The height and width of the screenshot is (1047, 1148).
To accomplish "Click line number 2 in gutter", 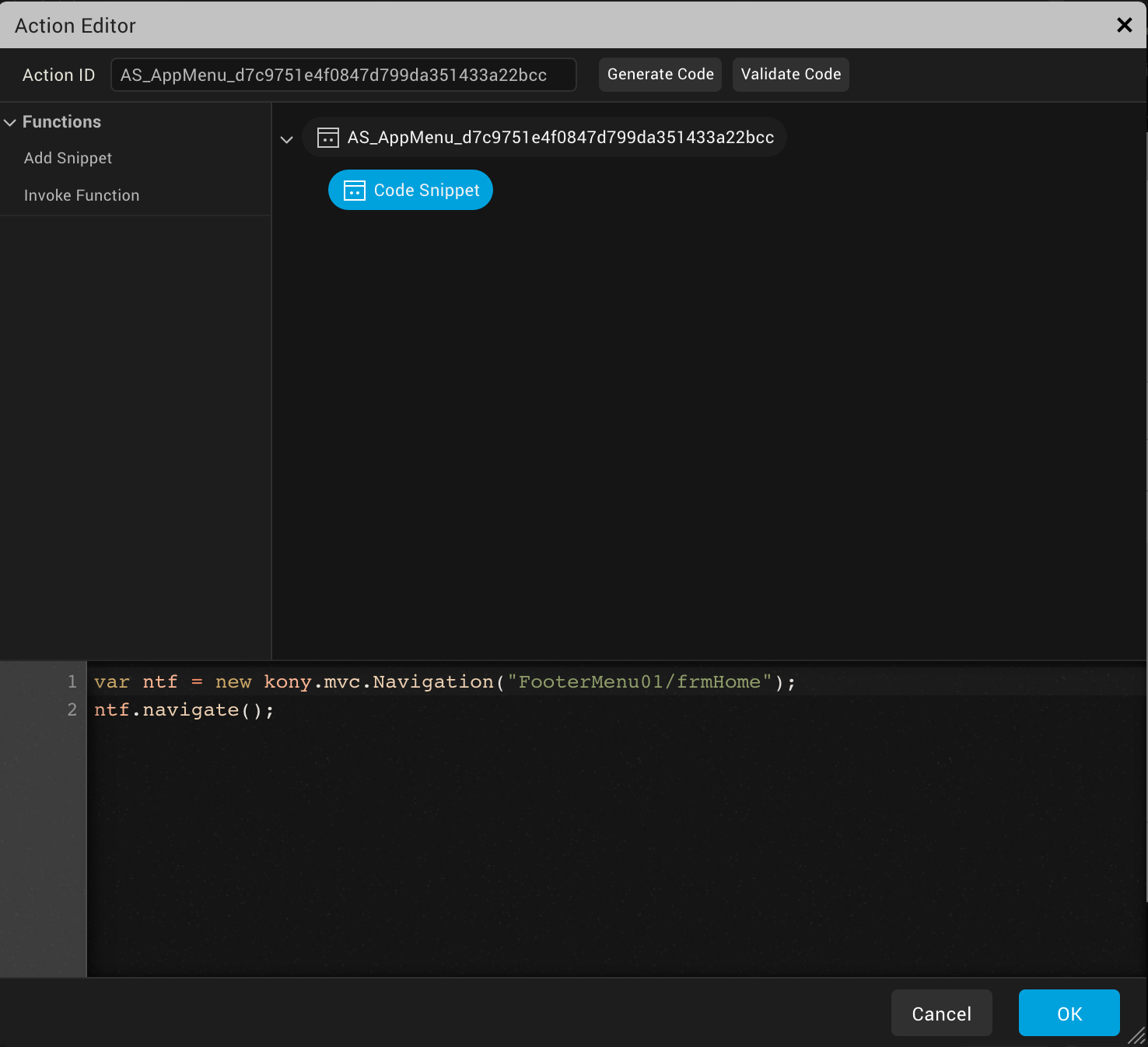I will [72, 710].
